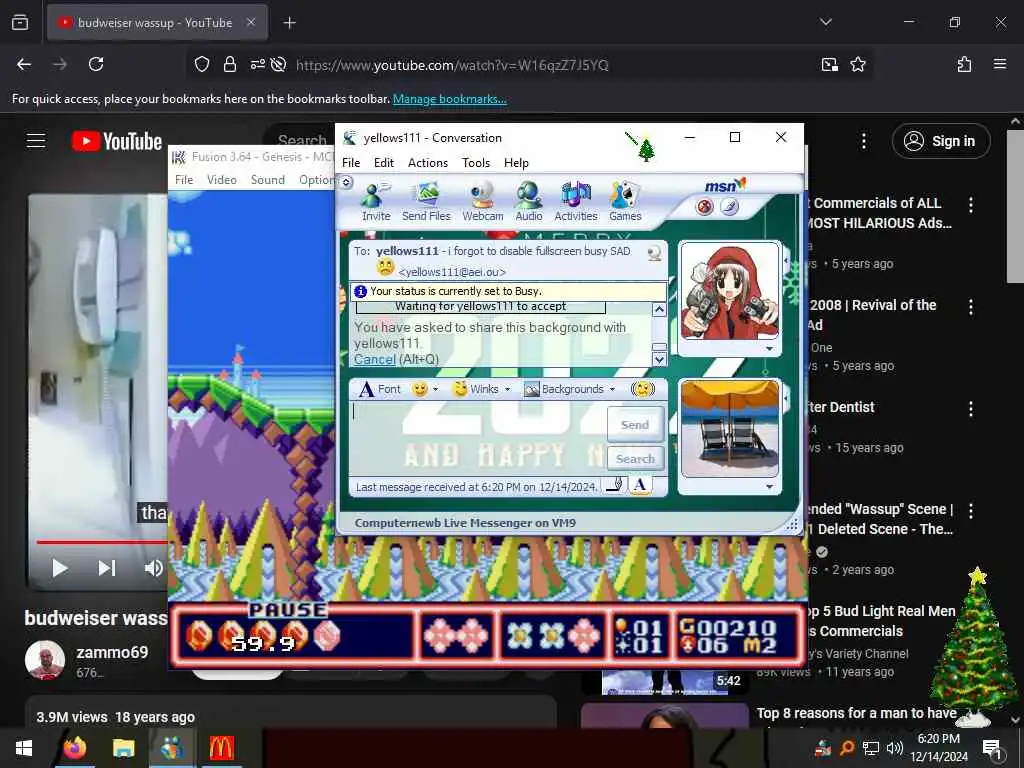Hide my display picture panel with side arrow

coord(786,398)
